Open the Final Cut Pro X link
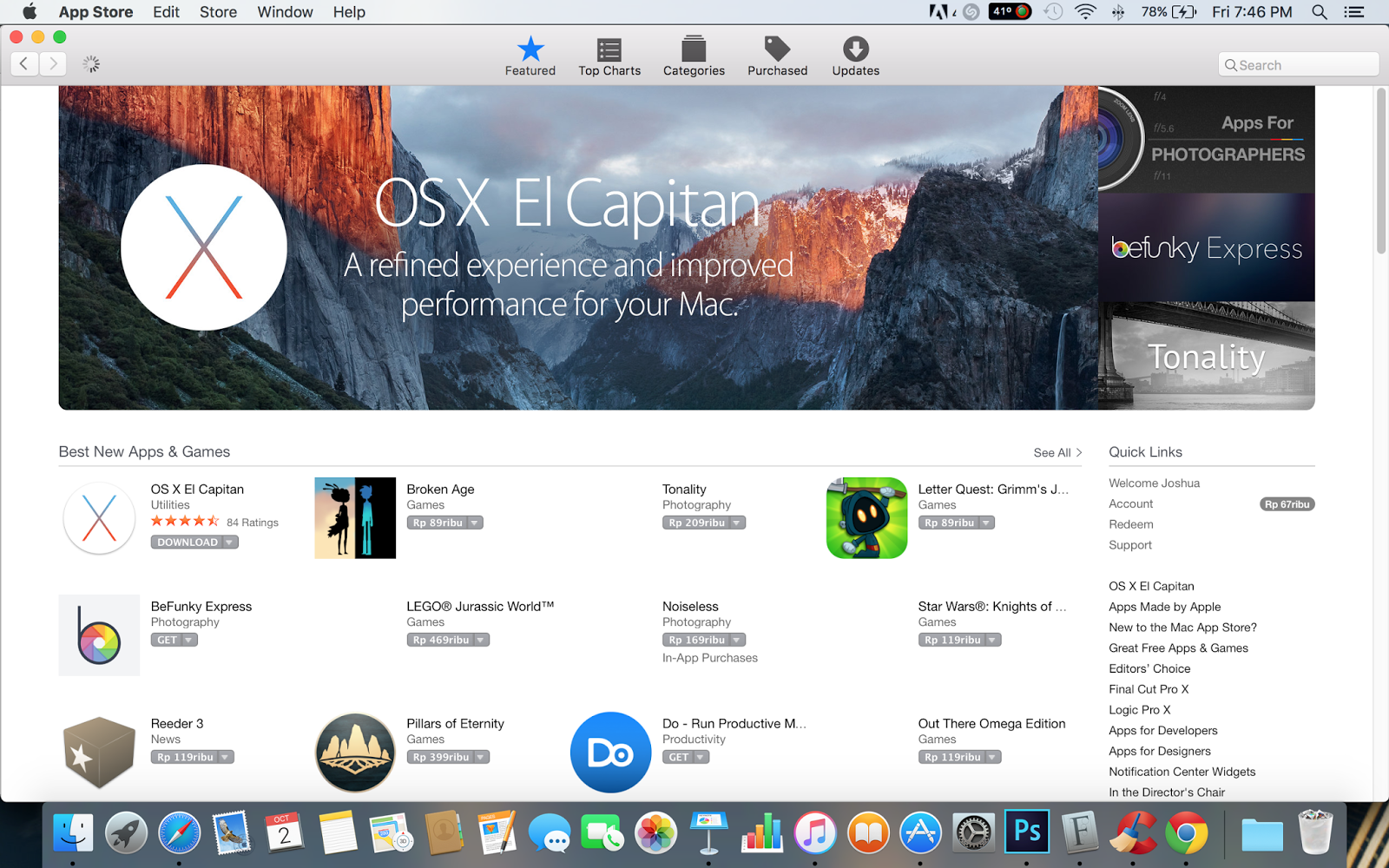 click(1149, 689)
